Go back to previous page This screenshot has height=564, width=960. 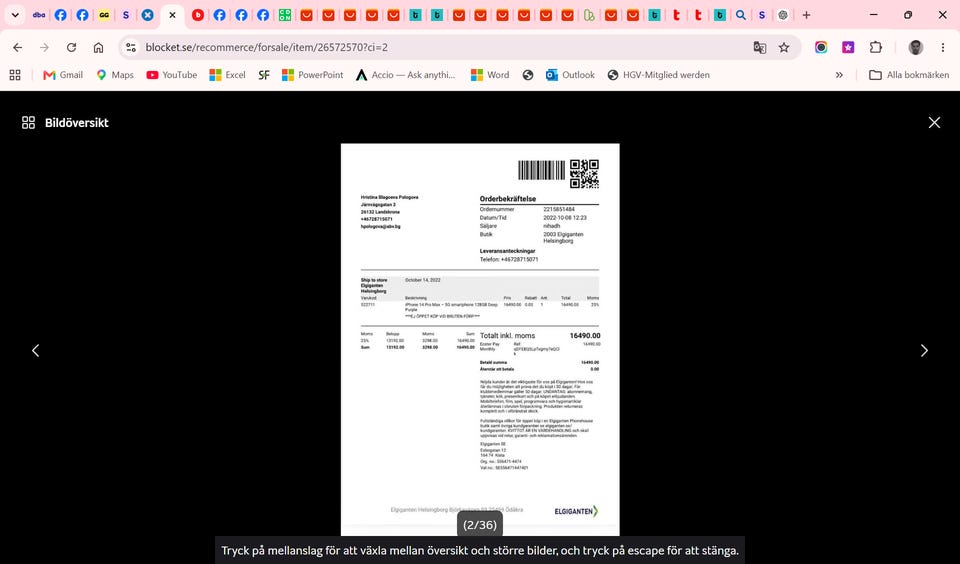(x=18, y=47)
